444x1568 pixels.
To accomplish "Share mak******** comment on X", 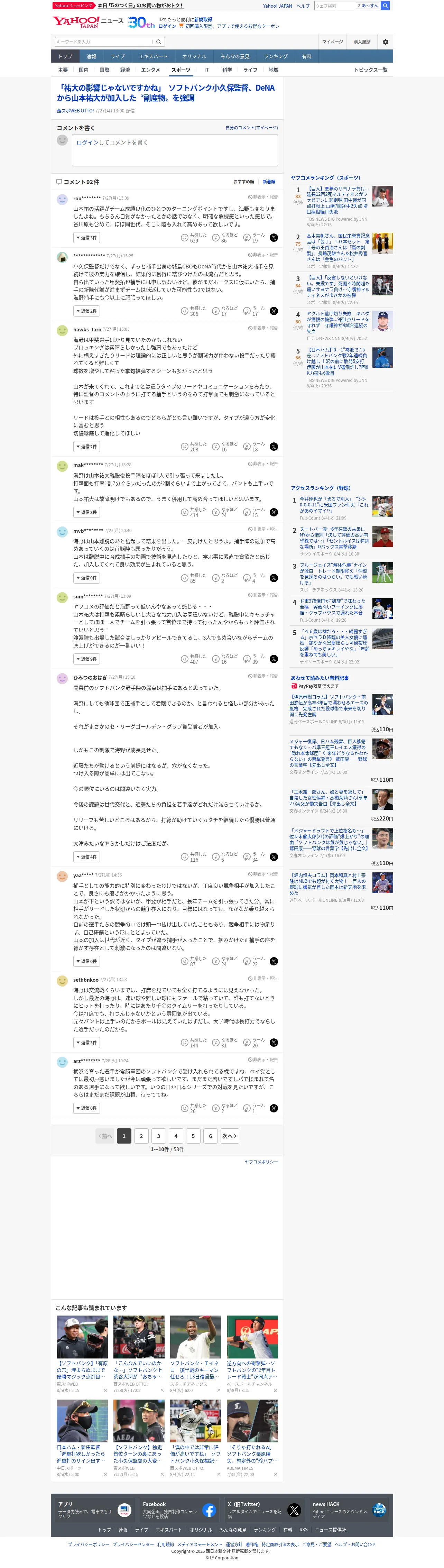I will pos(274,513).
